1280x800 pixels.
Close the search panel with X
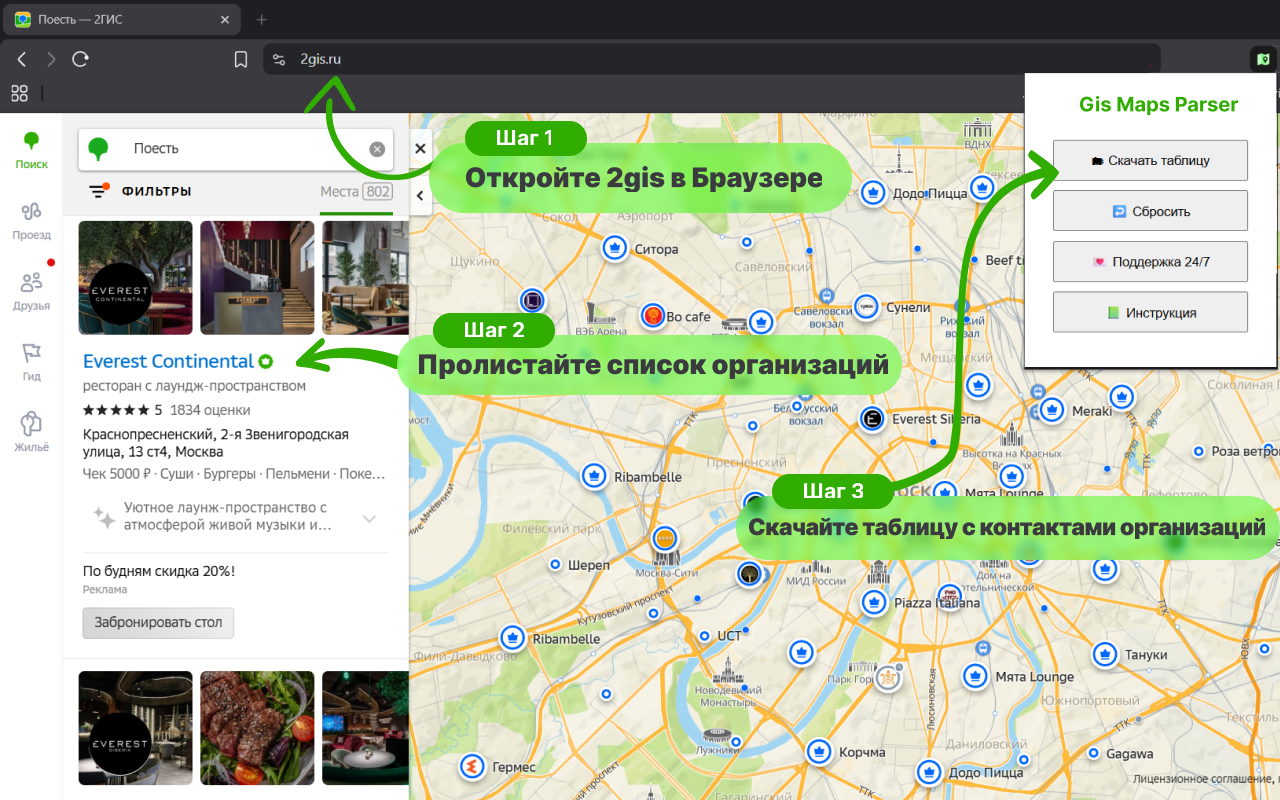(x=420, y=149)
